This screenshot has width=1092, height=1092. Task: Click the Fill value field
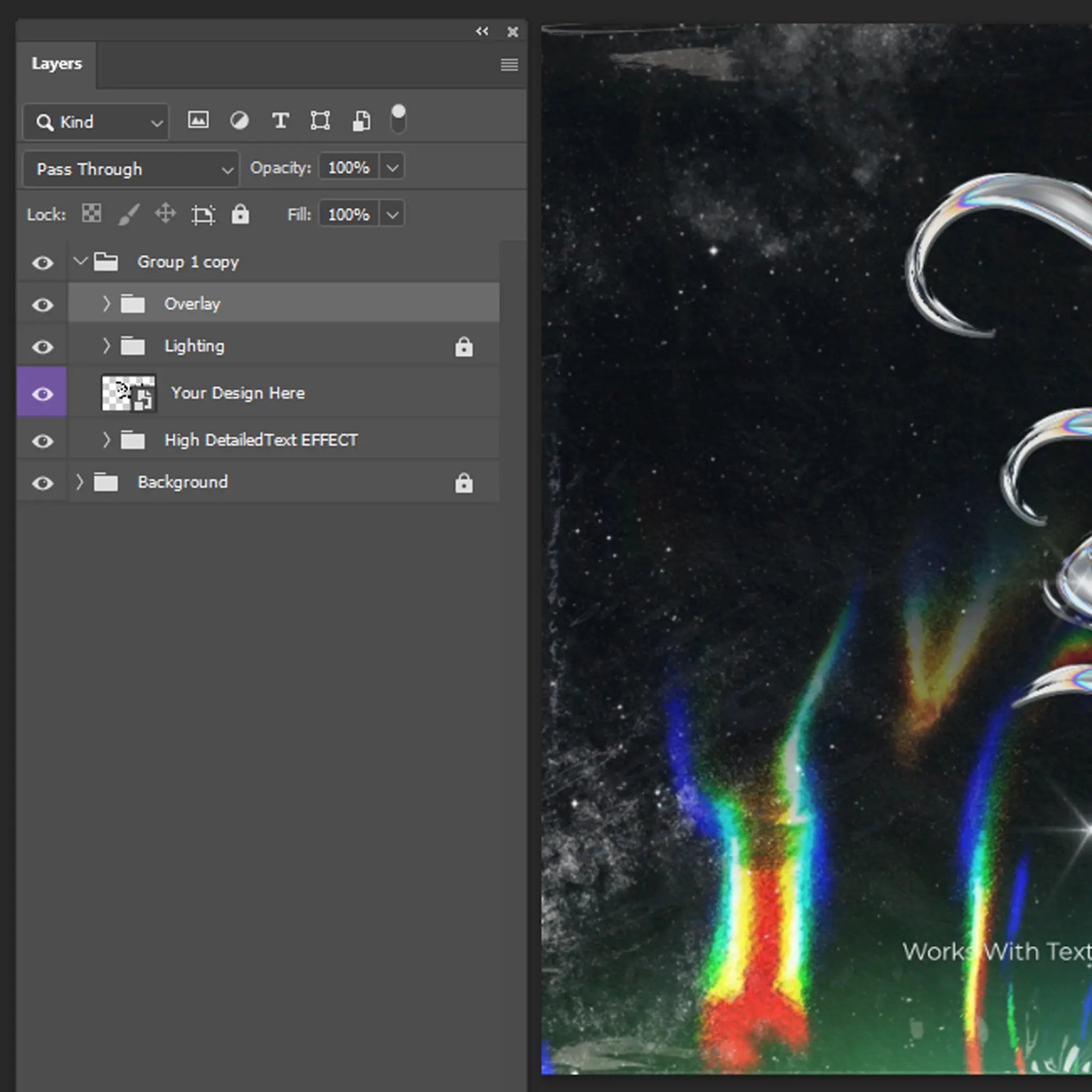[348, 215]
